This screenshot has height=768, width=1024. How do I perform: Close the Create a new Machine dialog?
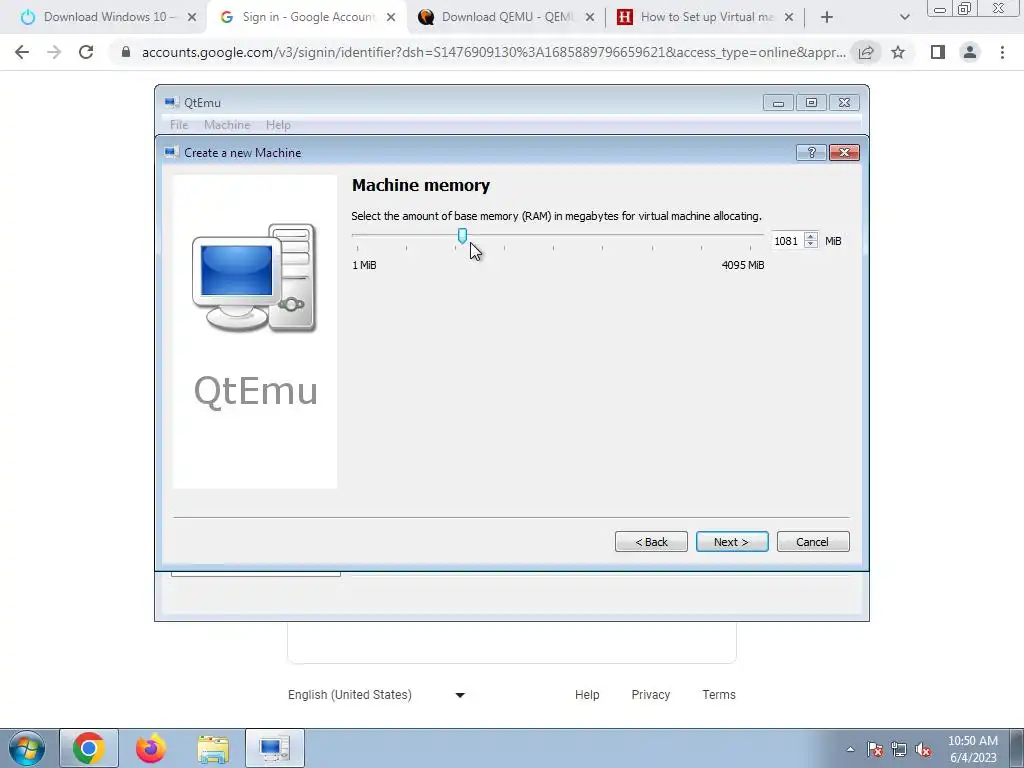(844, 152)
